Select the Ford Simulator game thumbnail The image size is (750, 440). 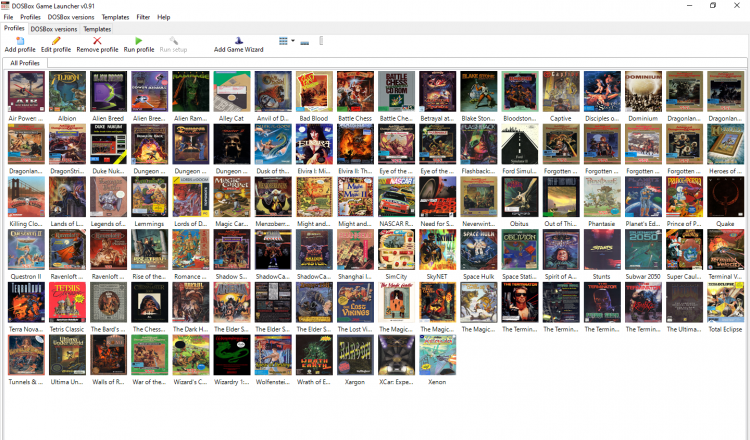(x=520, y=144)
